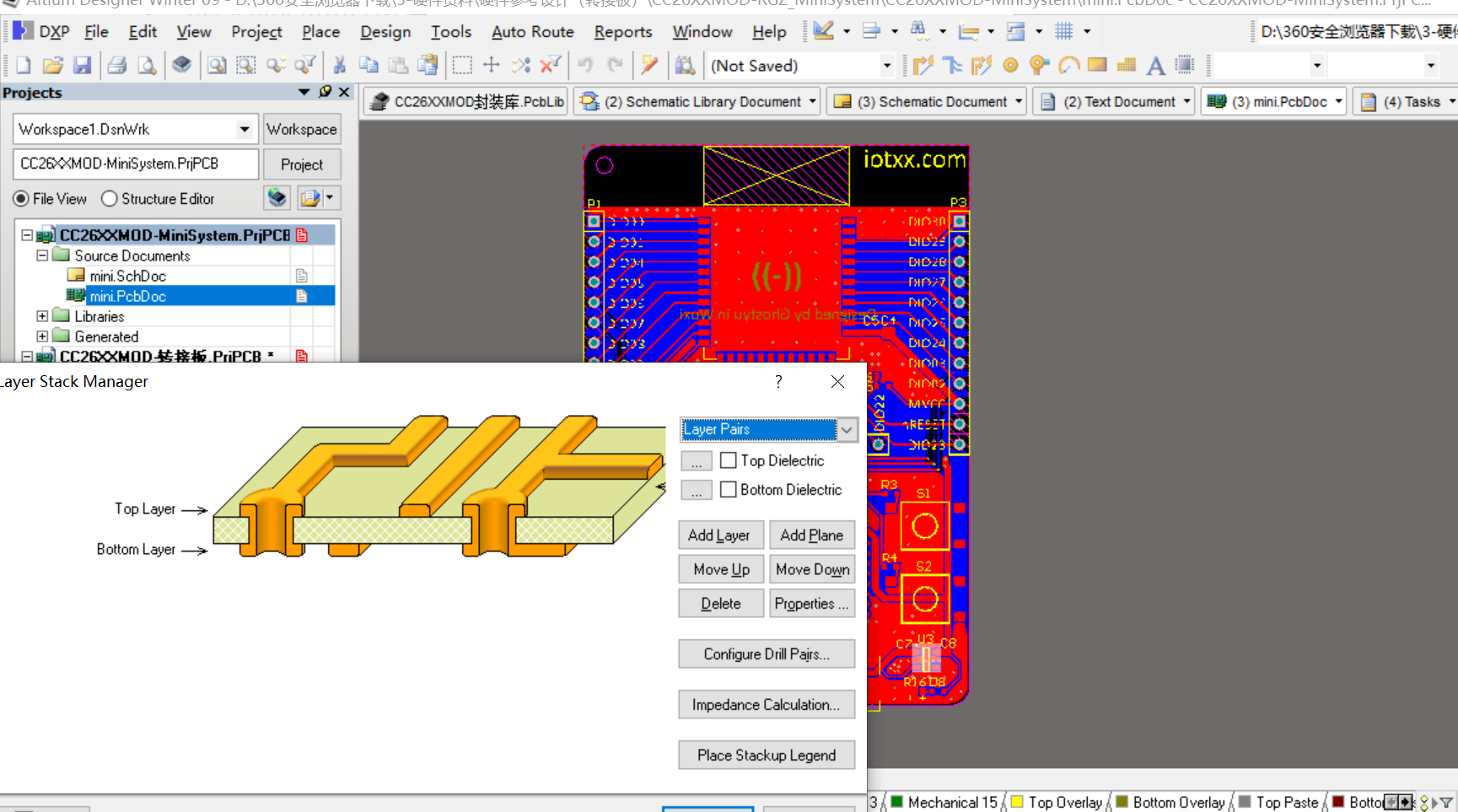
Task: Click the Move Down button
Action: point(812,569)
